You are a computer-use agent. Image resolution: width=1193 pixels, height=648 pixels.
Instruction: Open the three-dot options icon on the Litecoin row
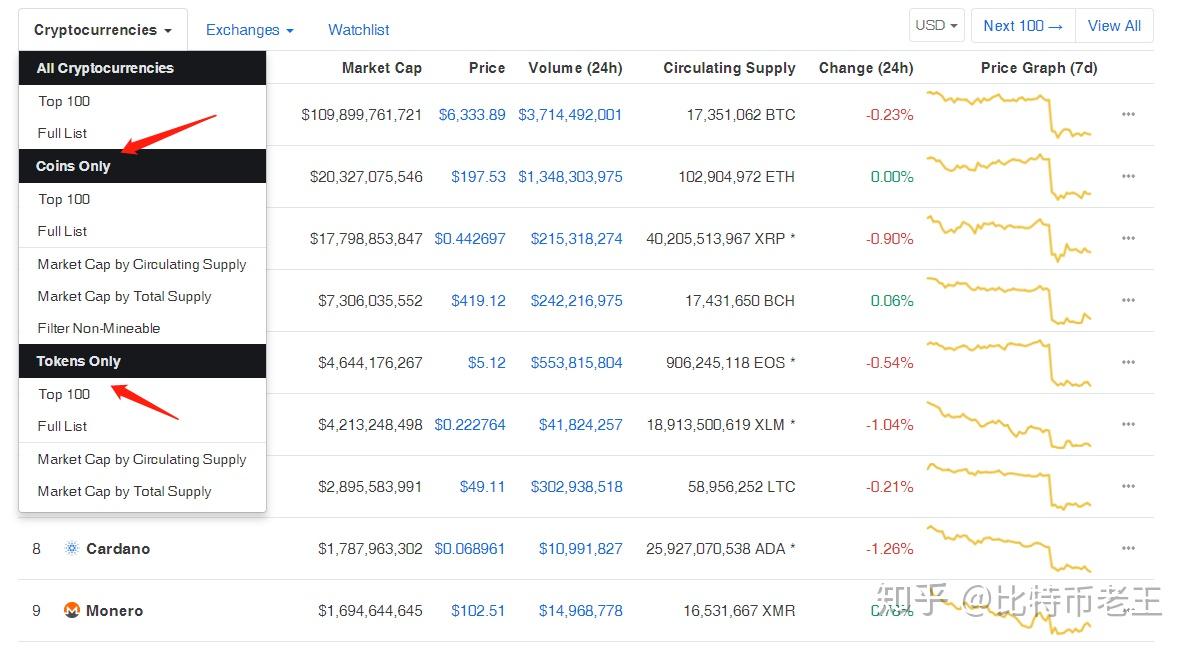point(1128,486)
